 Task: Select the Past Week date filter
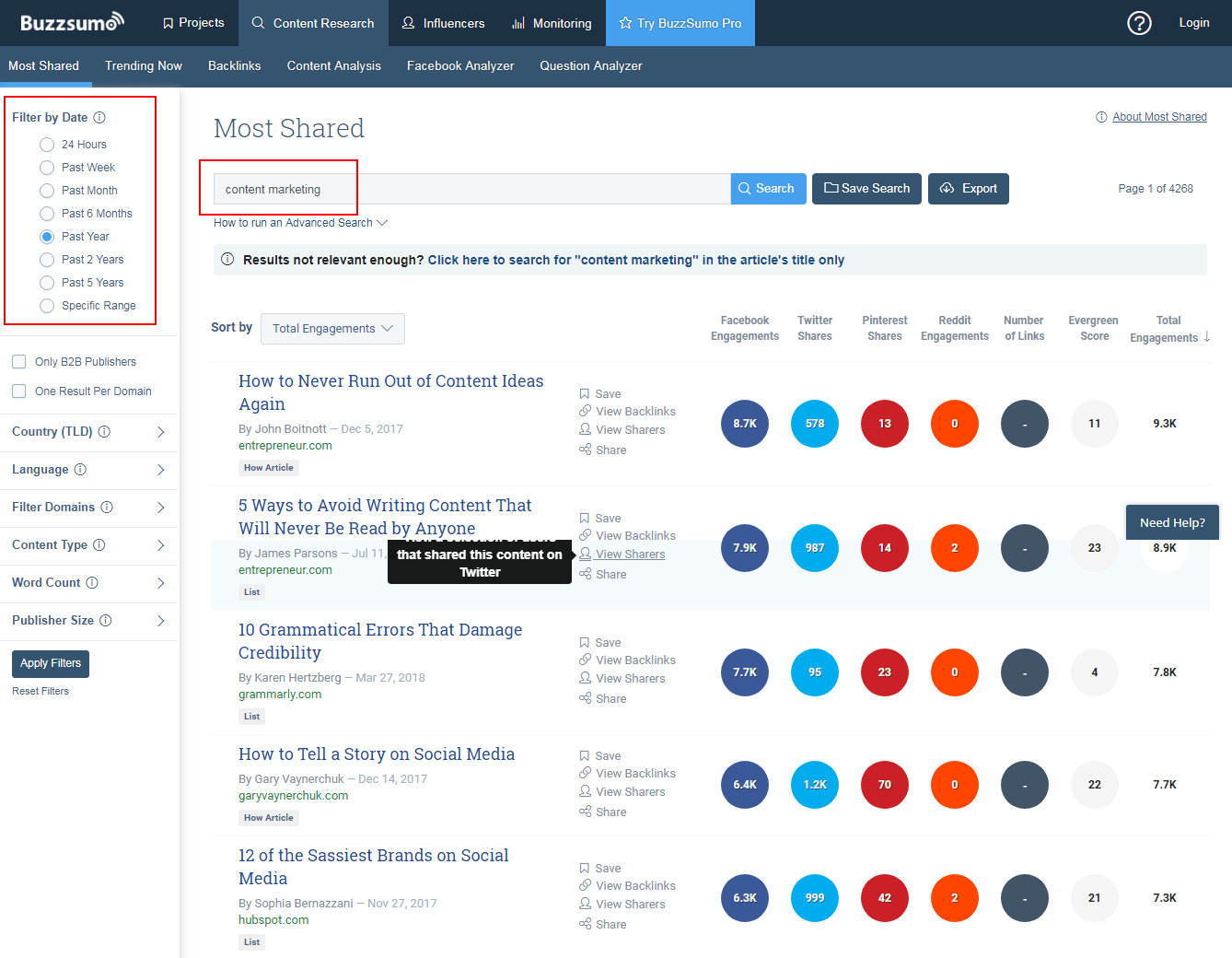47,168
